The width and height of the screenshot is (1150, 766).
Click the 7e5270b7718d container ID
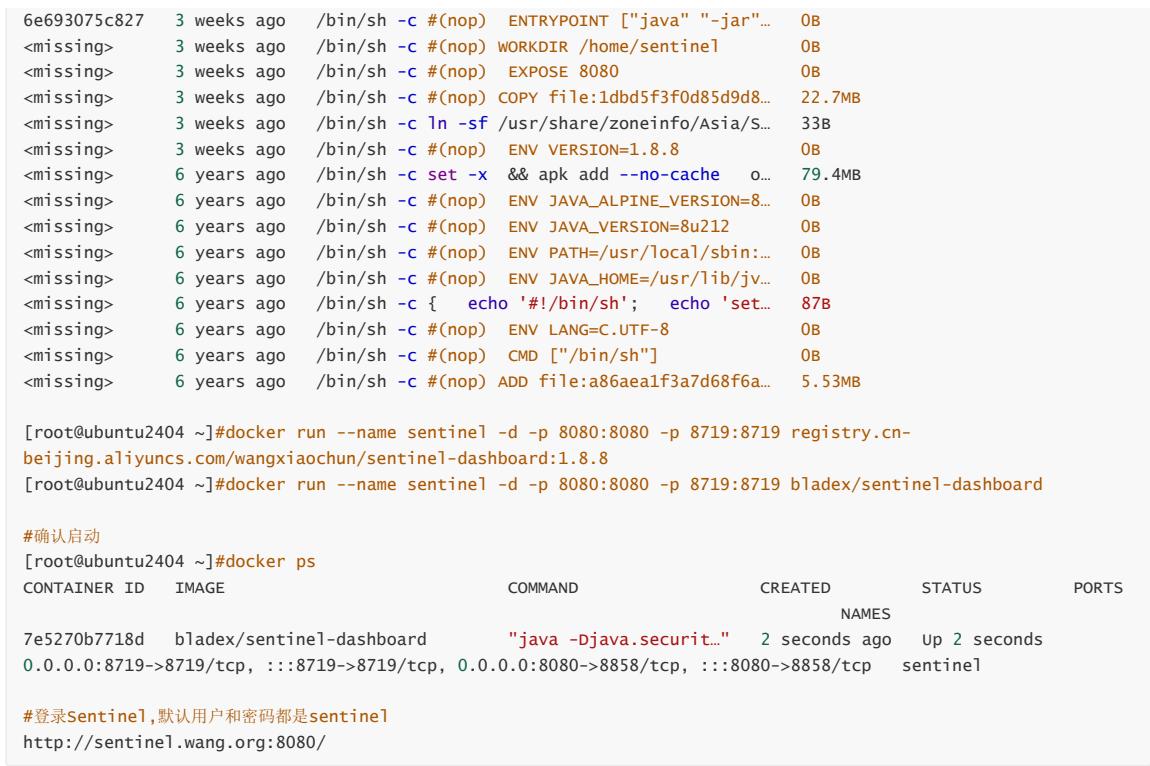[x=84, y=639]
